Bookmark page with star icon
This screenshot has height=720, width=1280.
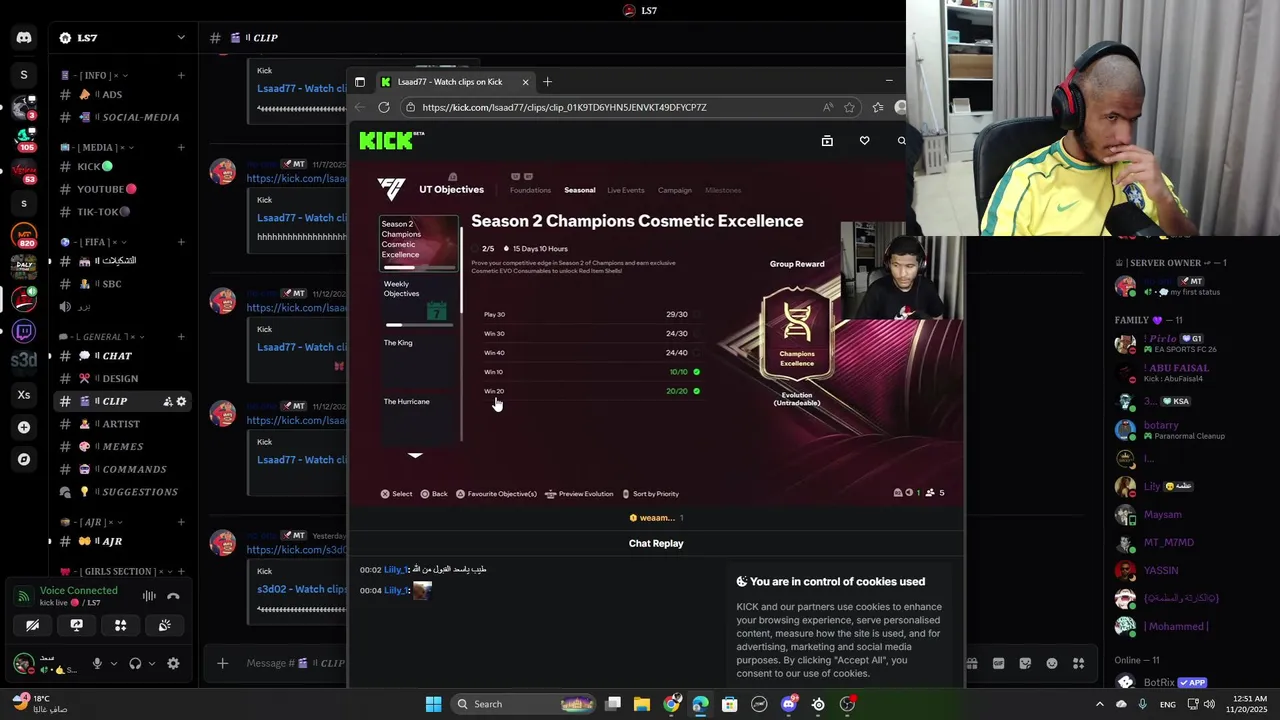click(x=849, y=107)
